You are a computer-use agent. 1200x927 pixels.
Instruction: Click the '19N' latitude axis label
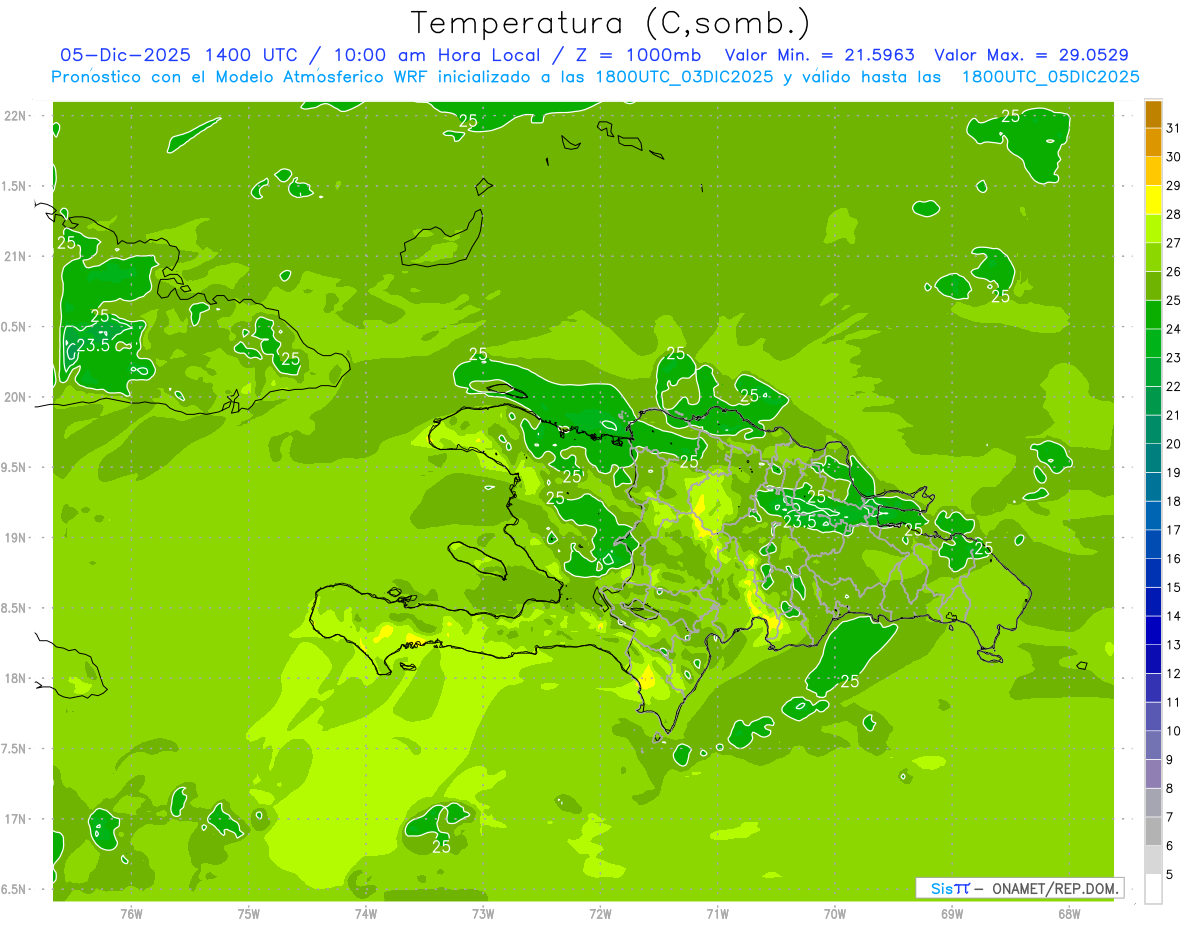click(15, 537)
